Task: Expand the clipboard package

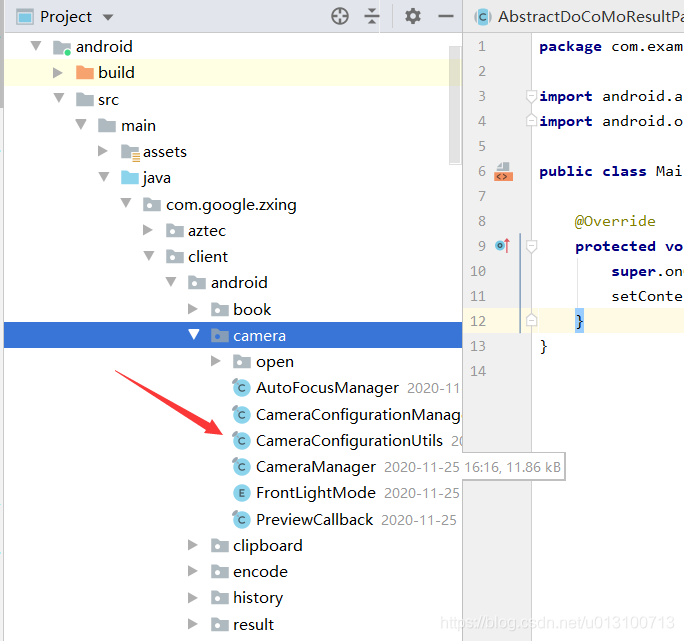Action: coord(192,545)
